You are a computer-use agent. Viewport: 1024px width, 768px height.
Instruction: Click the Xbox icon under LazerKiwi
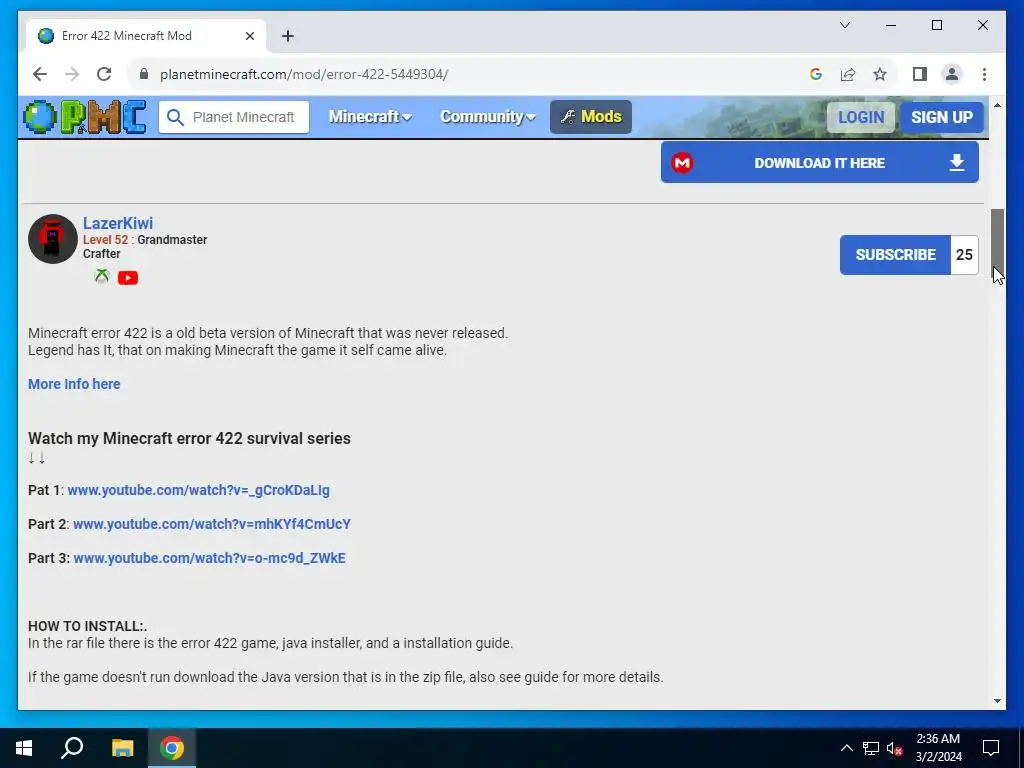tap(102, 277)
